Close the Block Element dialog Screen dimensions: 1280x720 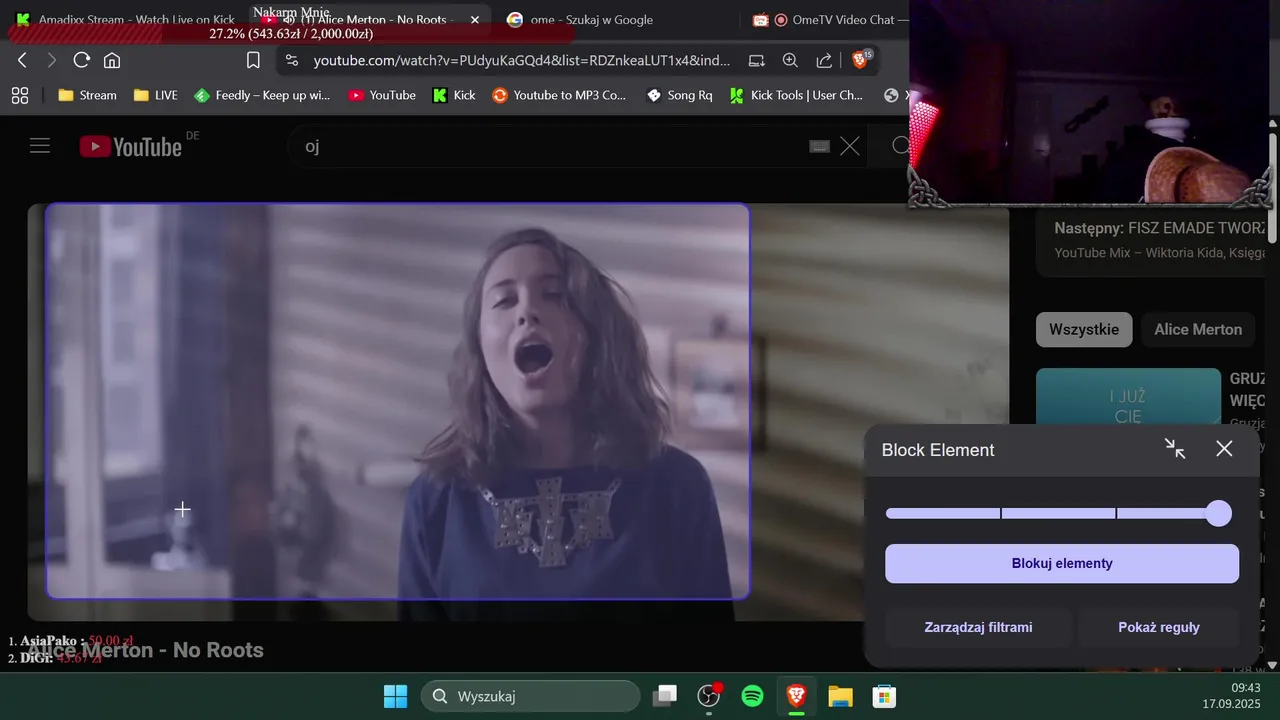pos(1224,449)
